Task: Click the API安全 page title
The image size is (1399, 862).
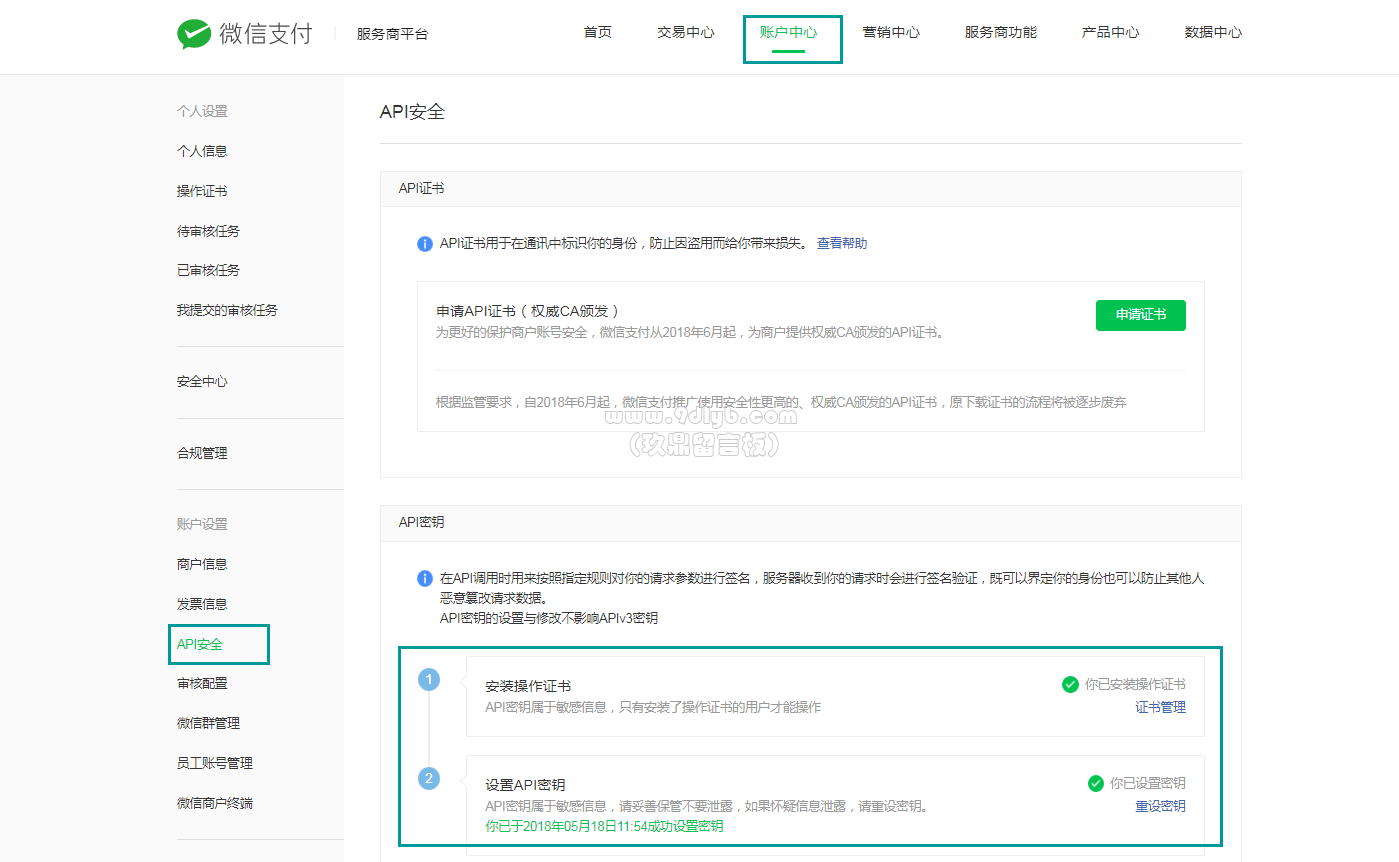Action: pyautogui.click(x=412, y=112)
